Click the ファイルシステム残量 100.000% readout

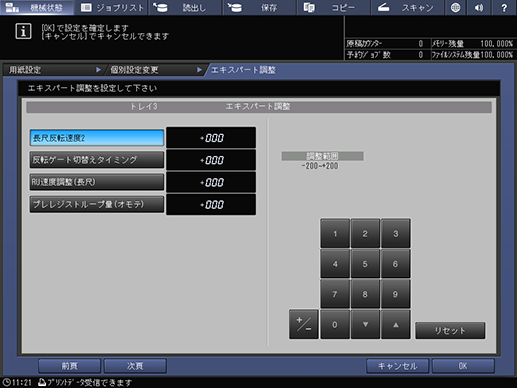click(496, 55)
